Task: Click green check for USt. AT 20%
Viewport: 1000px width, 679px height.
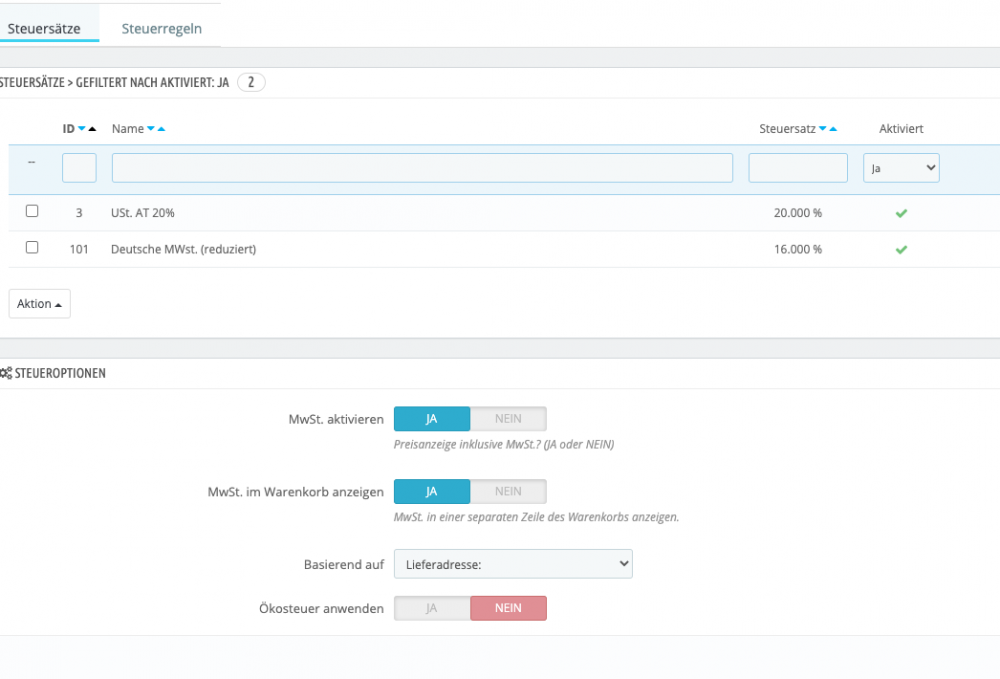Action: pos(901,213)
